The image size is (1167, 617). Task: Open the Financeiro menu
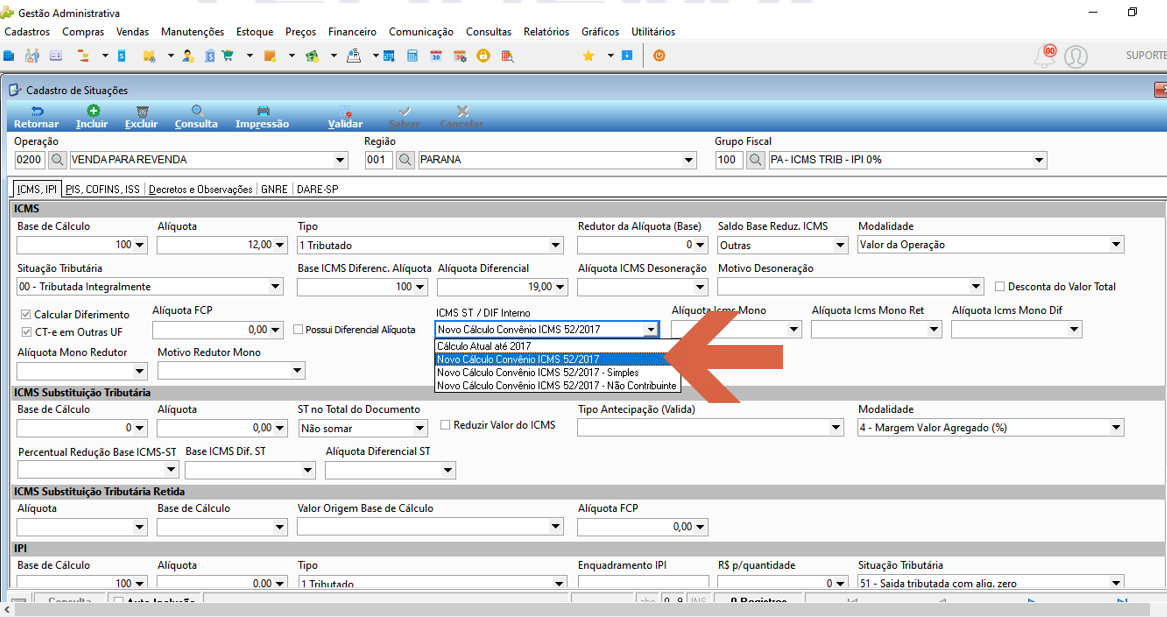coord(352,32)
